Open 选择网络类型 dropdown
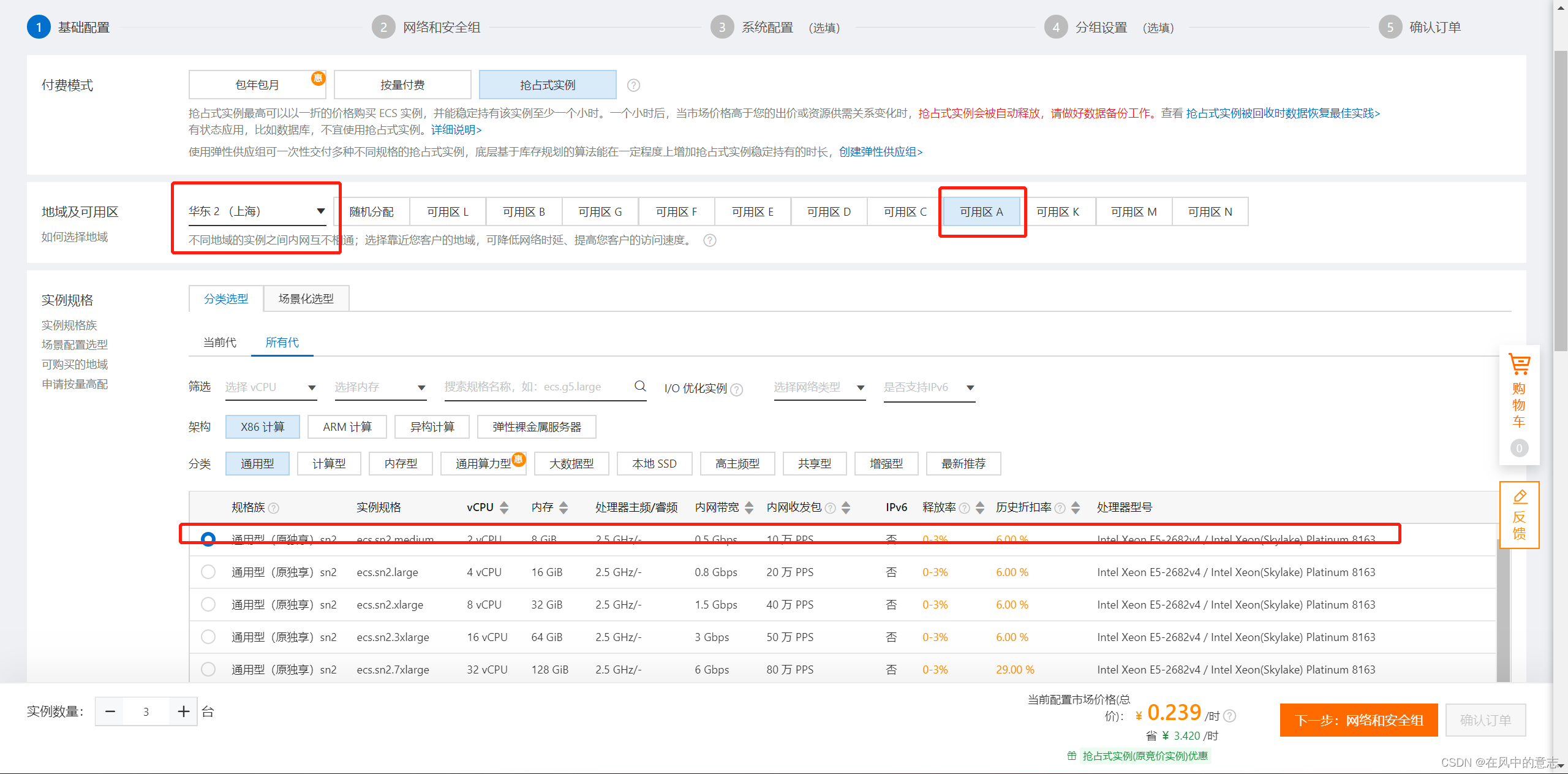Image resolution: width=1568 pixels, height=774 pixels. (x=820, y=387)
